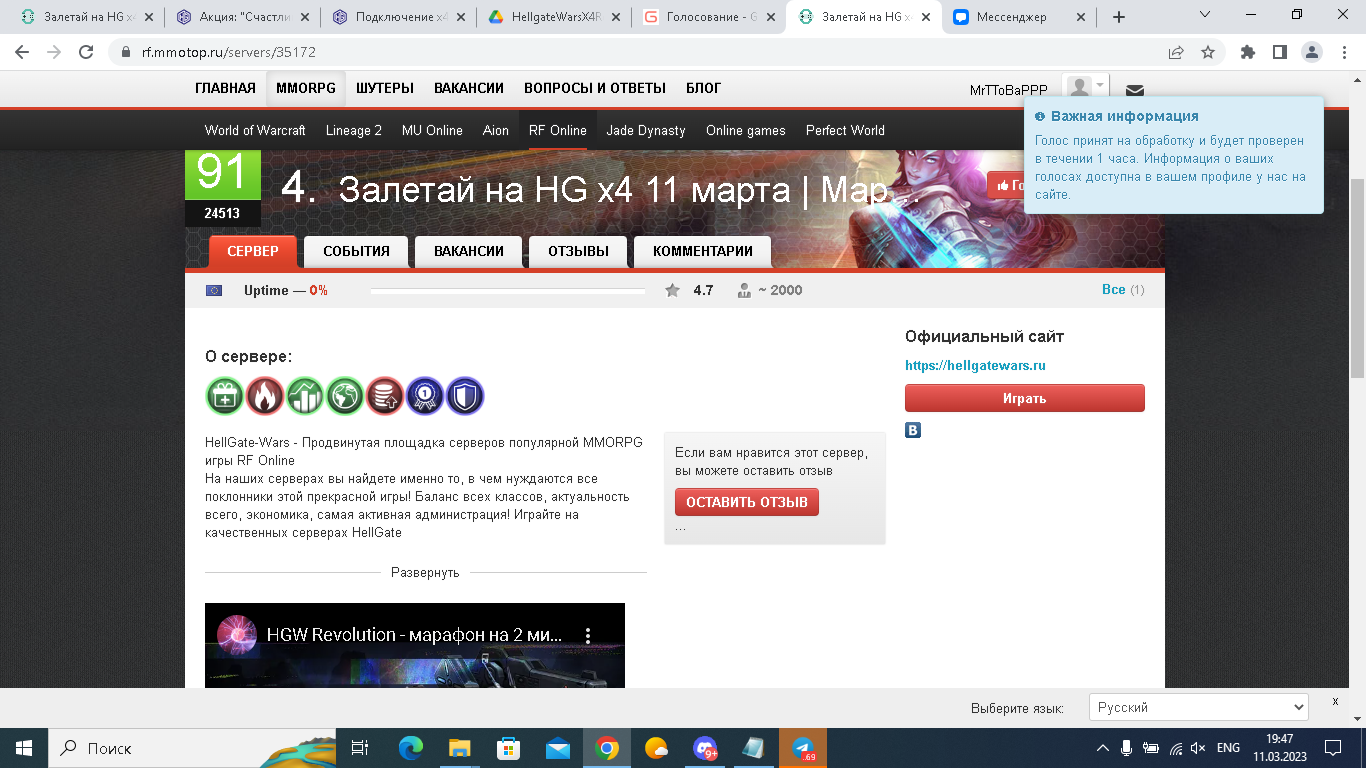1366x768 pixels.
Task: Open the language selector showing Русский
Action: click(1198, 707)
